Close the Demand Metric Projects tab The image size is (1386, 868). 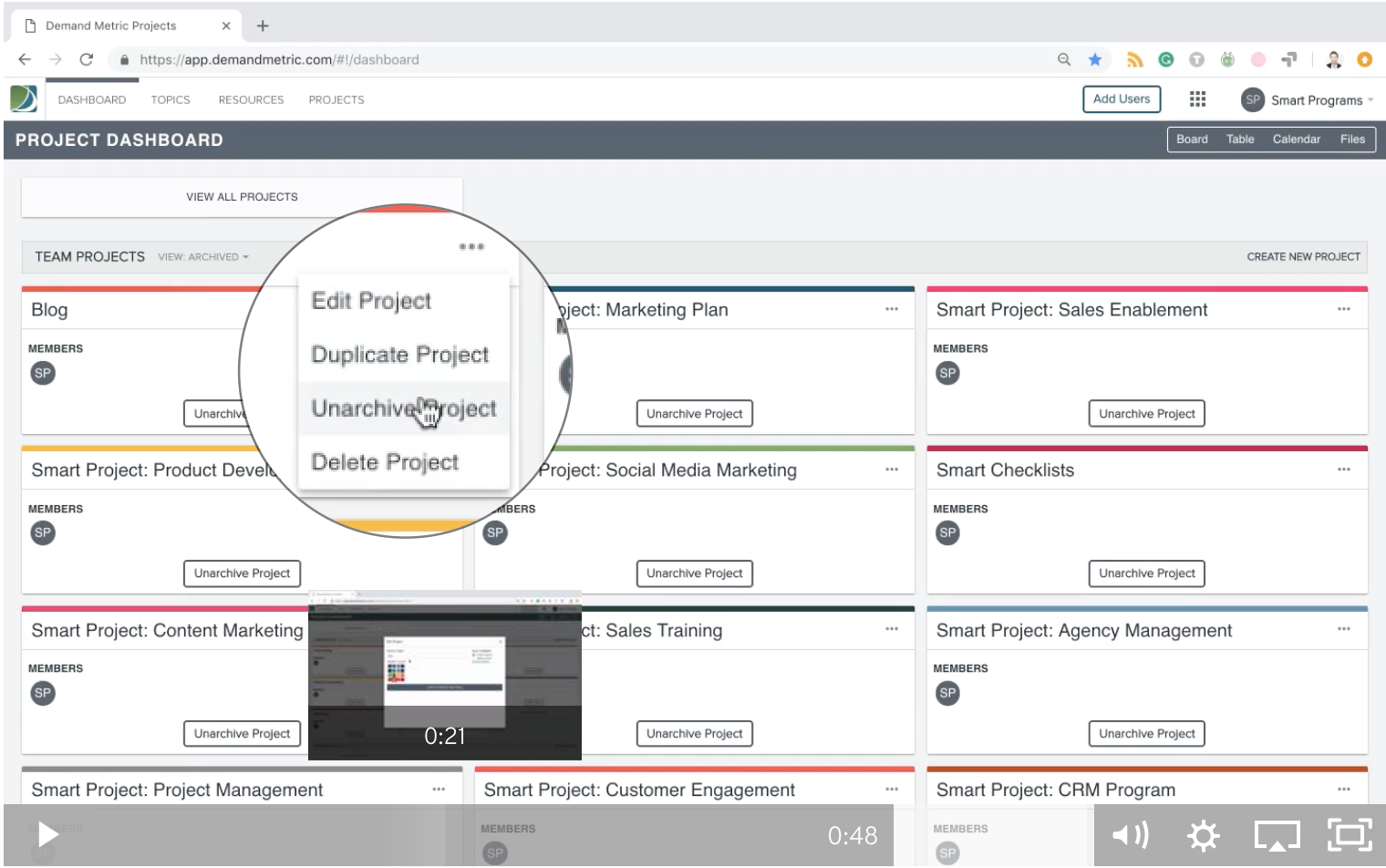[x=226, y=26]
